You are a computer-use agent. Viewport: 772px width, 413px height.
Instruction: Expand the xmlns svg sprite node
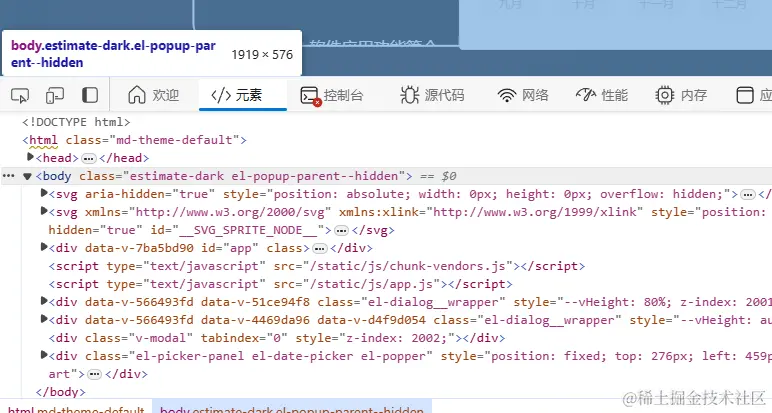[x=44, y=212]
